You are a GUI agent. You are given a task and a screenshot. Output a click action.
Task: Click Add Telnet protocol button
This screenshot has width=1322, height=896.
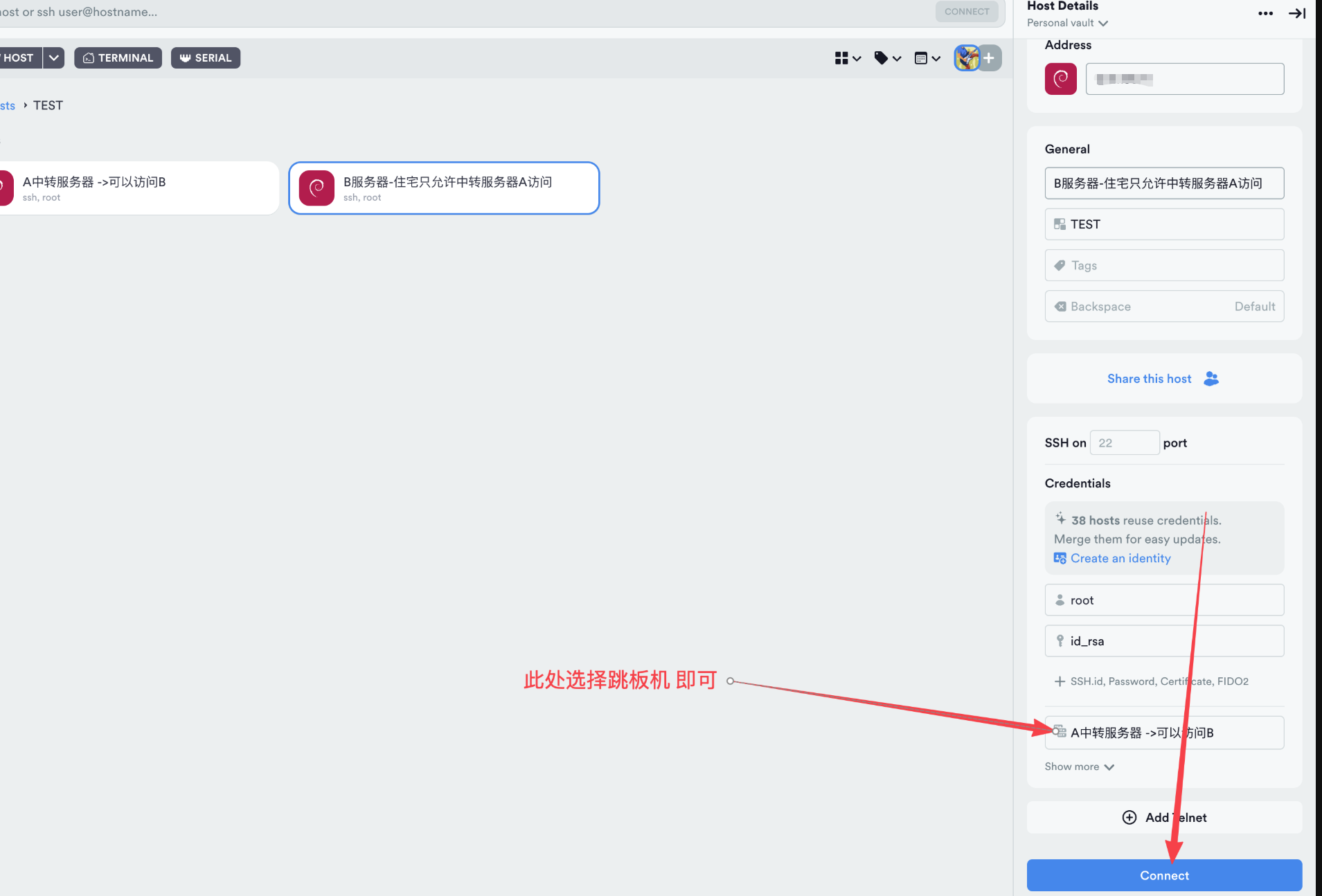click(x=1164, y=817)
